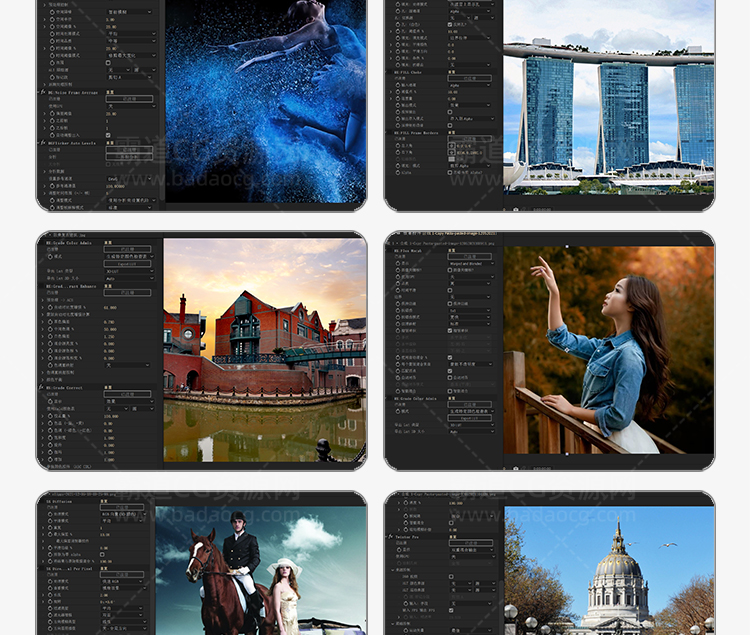Open the Warped and Blended dropdown in RE:Flex Morph
The height and width of the screenshot is (635, 750).
[x=471, y=263]
